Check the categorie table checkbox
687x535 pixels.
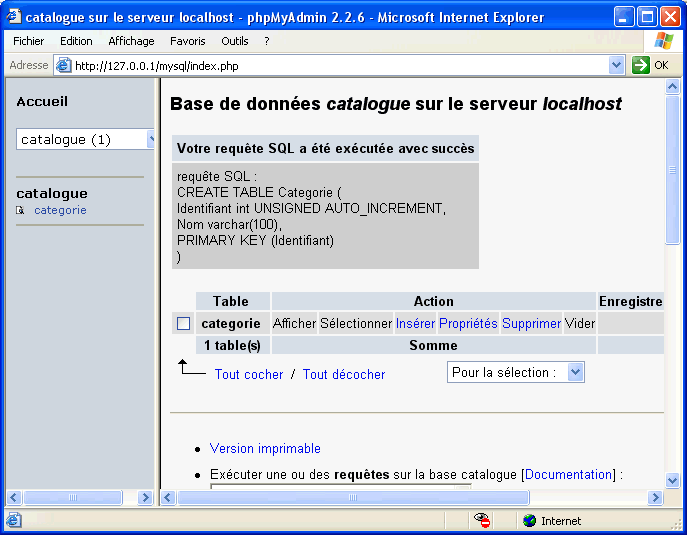point(184,323)
